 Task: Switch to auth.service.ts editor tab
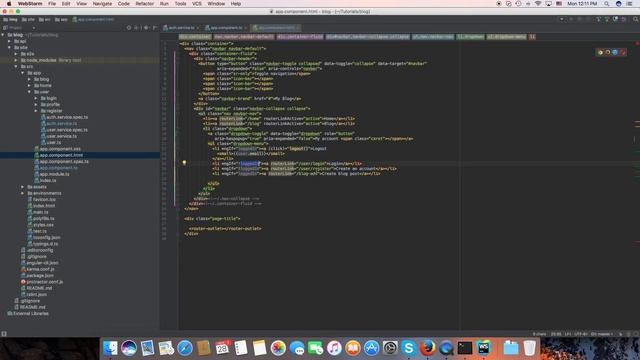click(181, 28)
